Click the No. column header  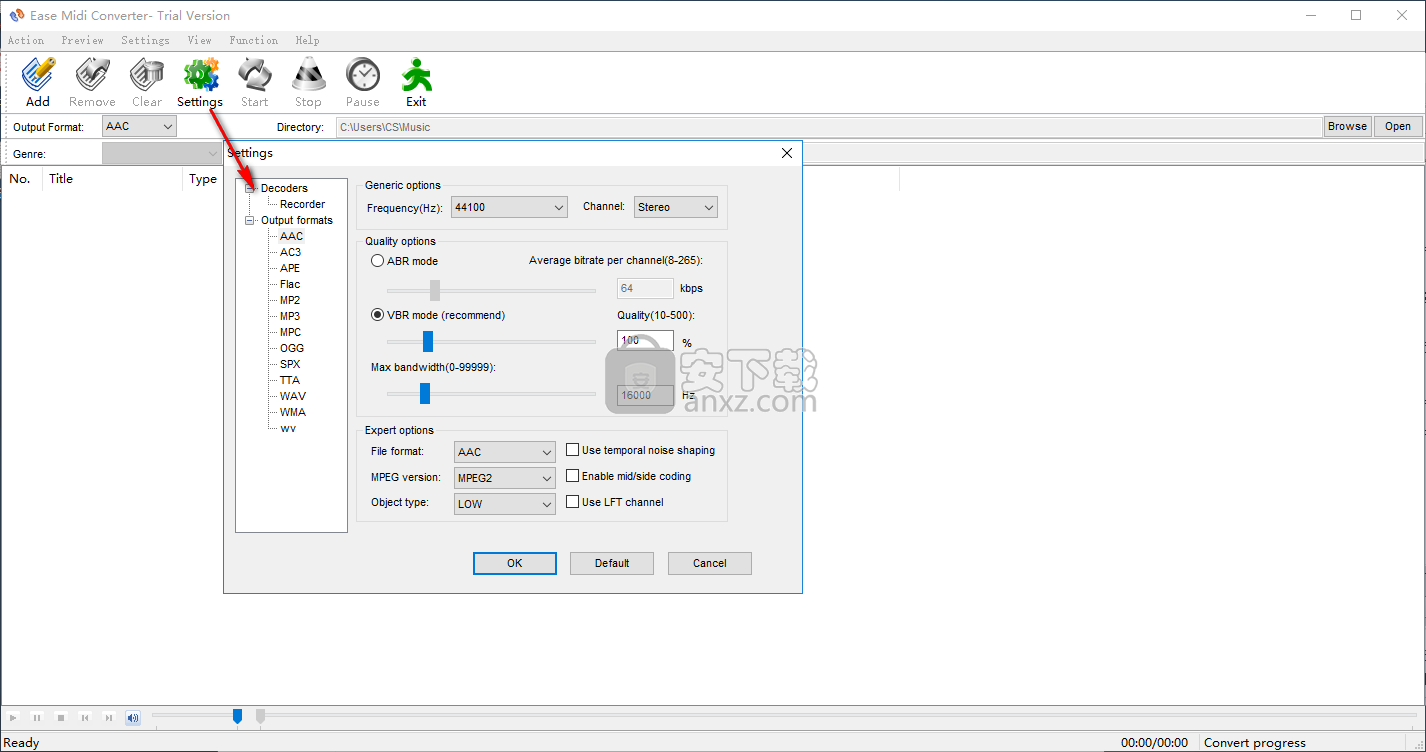pyautogui.click(x=20, y=179)
